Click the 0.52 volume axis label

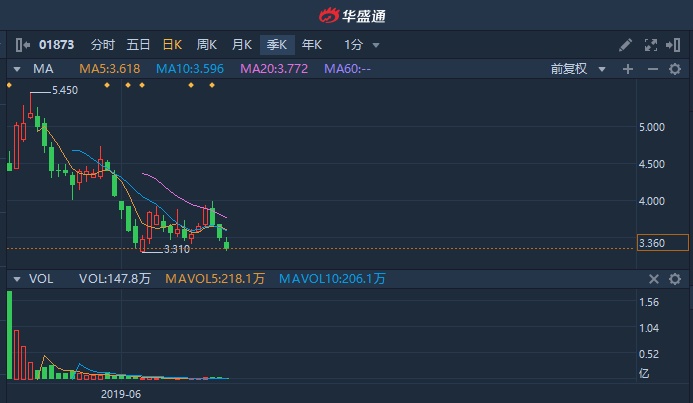pos(649,354)
